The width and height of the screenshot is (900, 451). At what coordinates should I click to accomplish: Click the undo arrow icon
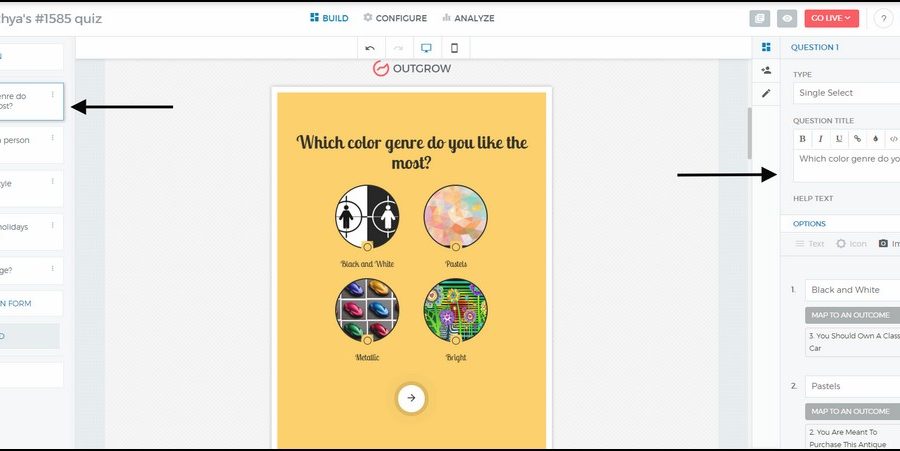[370, 48]
